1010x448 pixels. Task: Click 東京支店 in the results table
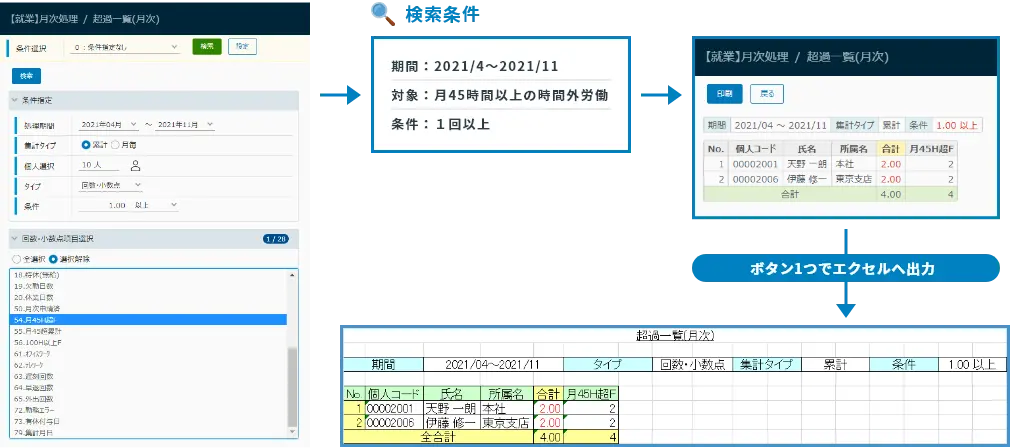coord(853,179)
